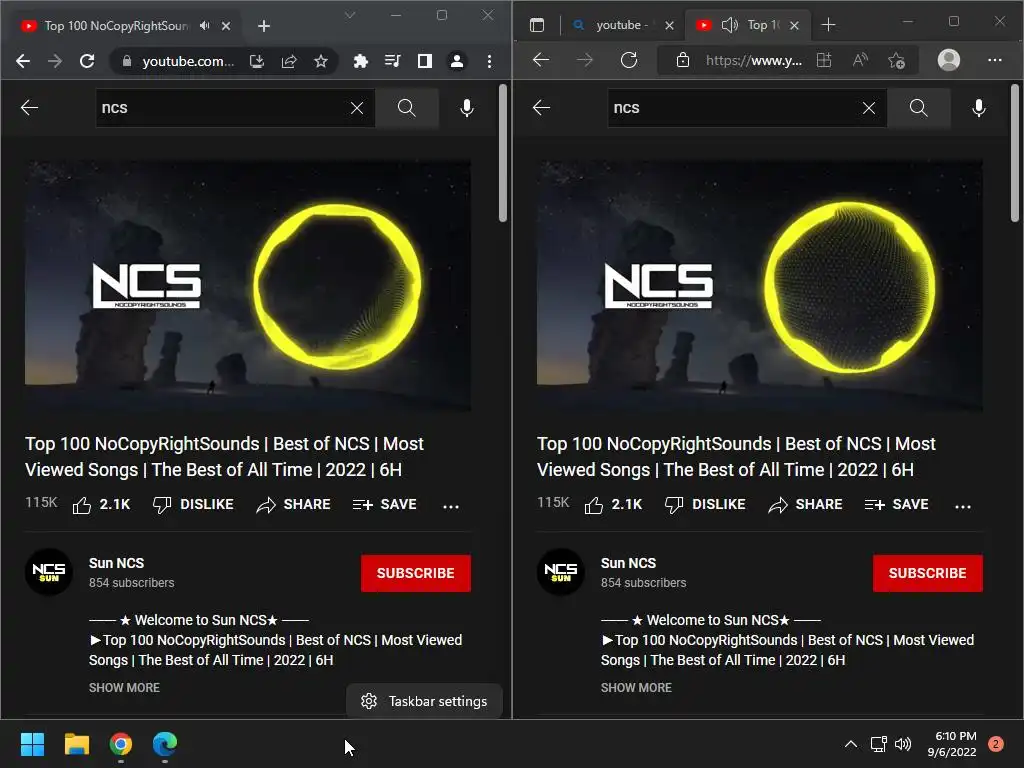Open Edge's Settings and more ellipsis
Screen dimensions: 1024x768
pyautogui.click(x=995, y=60)
